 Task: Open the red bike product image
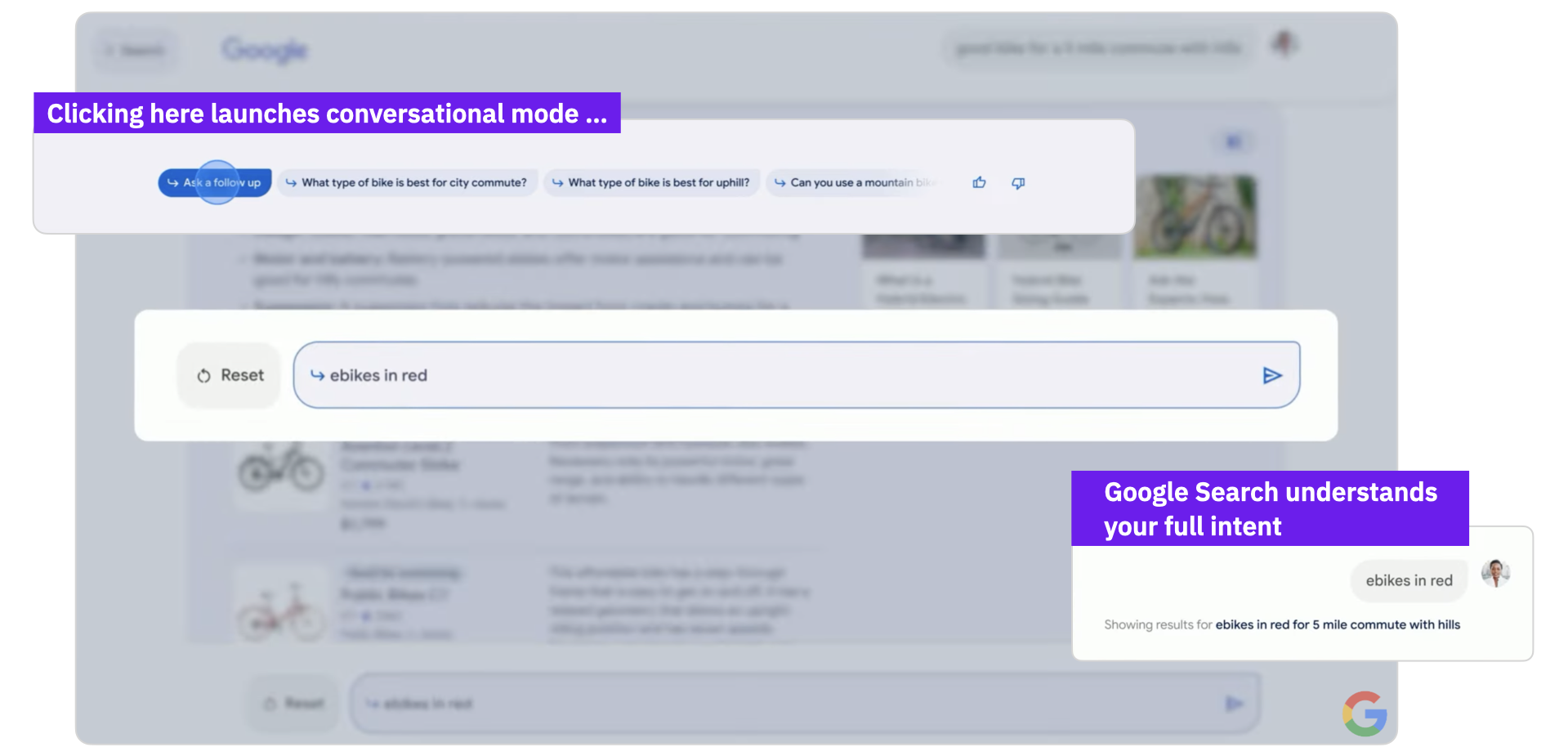(x=281, y=604)
